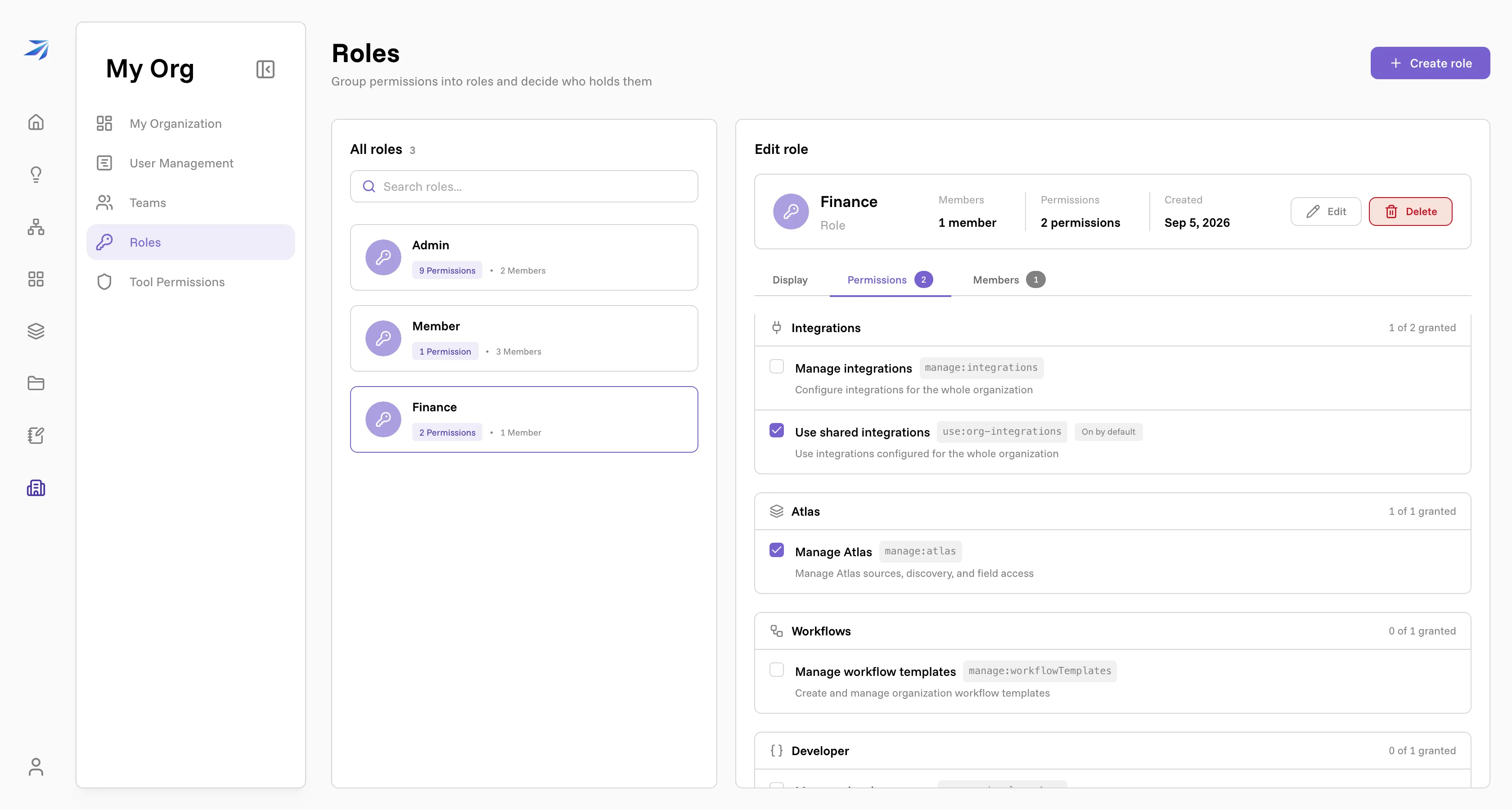Open the layers stack icon in rail
Screen dimensions: 1512x810
(x=36, y=331)
